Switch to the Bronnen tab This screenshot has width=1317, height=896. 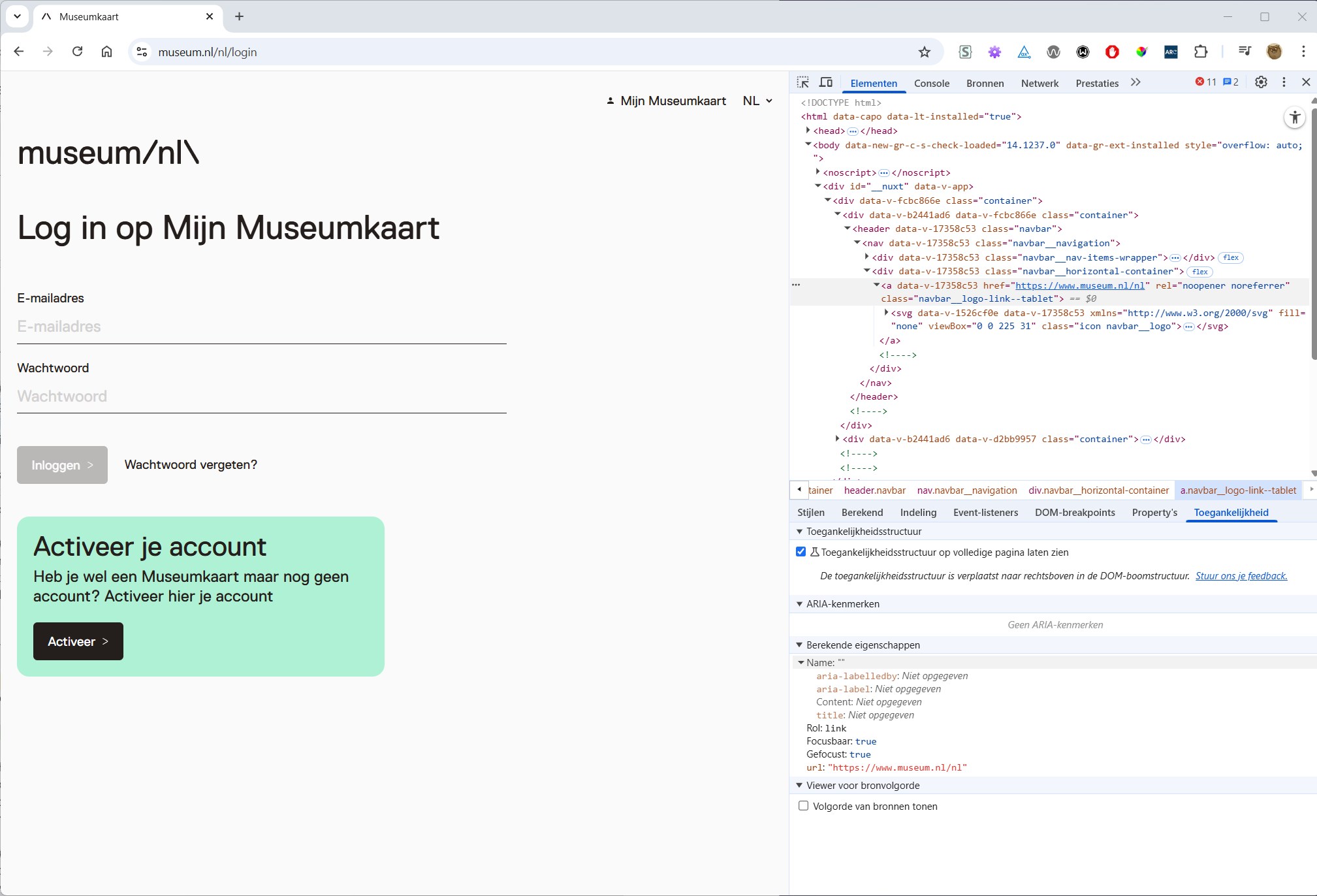tap(985, 83)
